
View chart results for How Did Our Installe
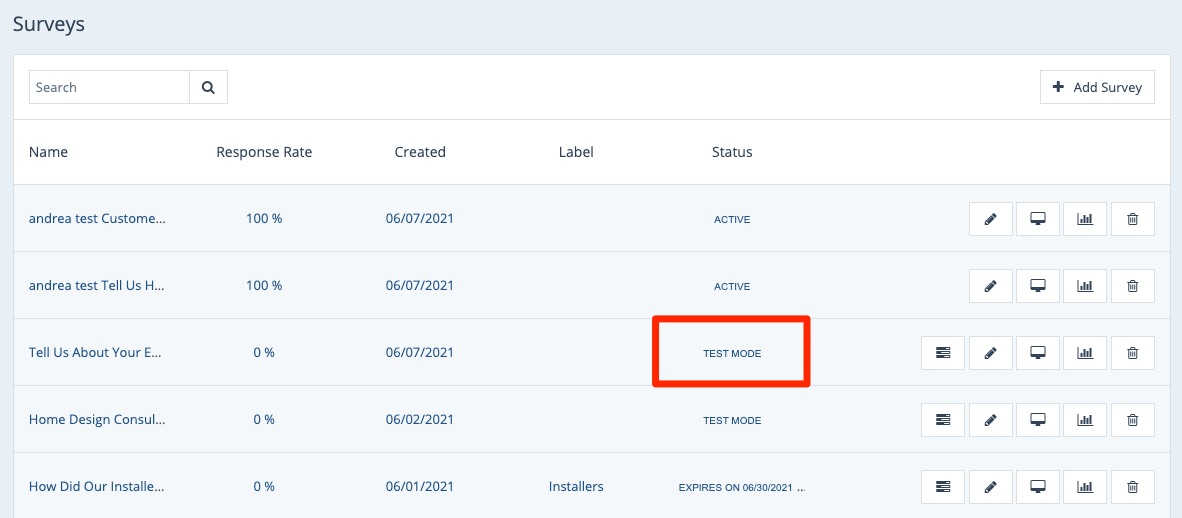click(x=1085, y=487)
